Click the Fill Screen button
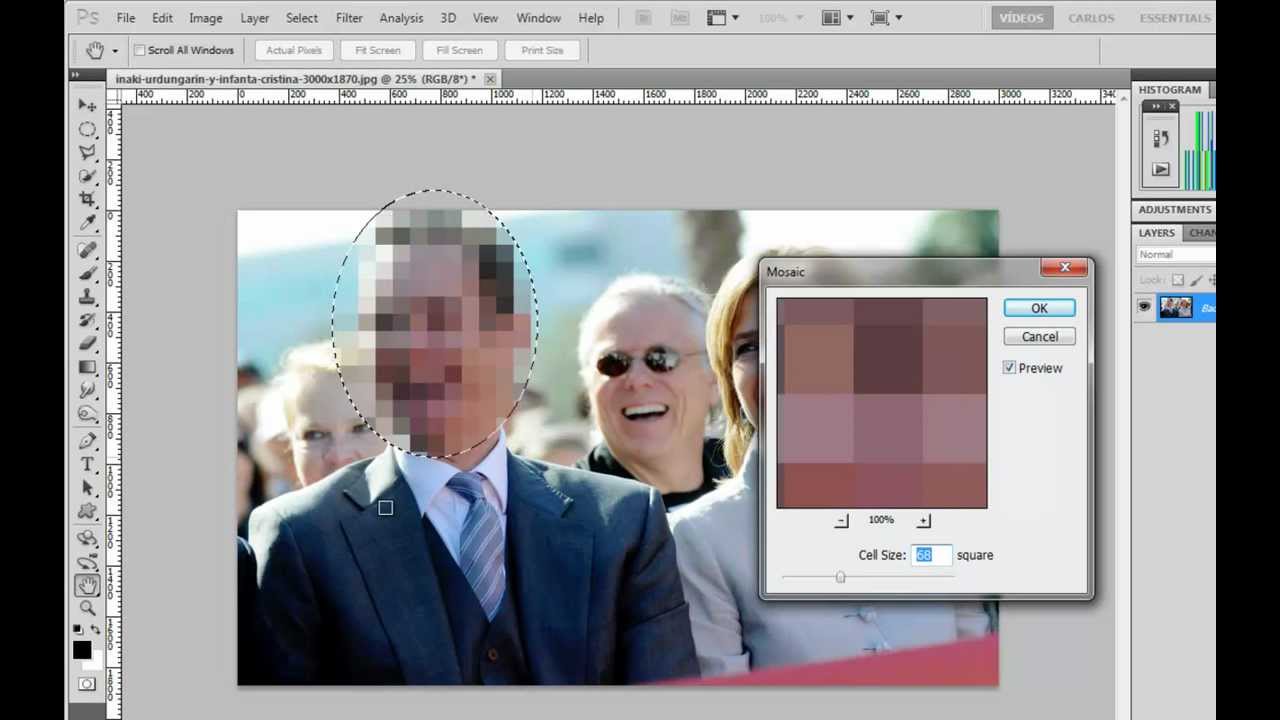 (x=459, y=50)
